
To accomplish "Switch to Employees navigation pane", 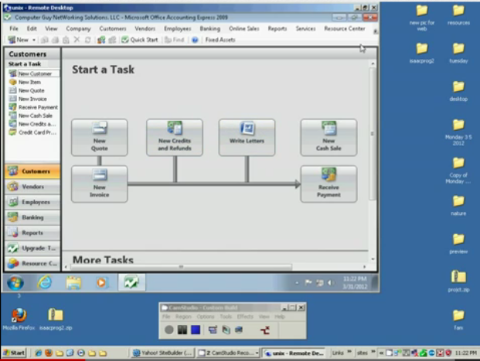I will [x=33, y=202].
